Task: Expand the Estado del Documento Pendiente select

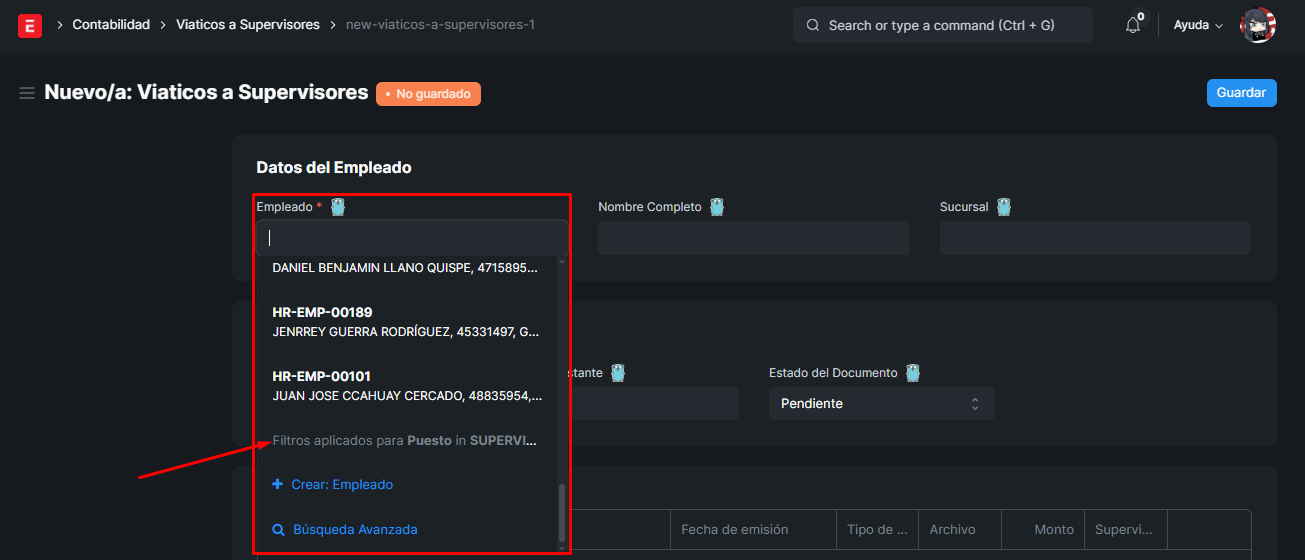Action: (881, 404)
